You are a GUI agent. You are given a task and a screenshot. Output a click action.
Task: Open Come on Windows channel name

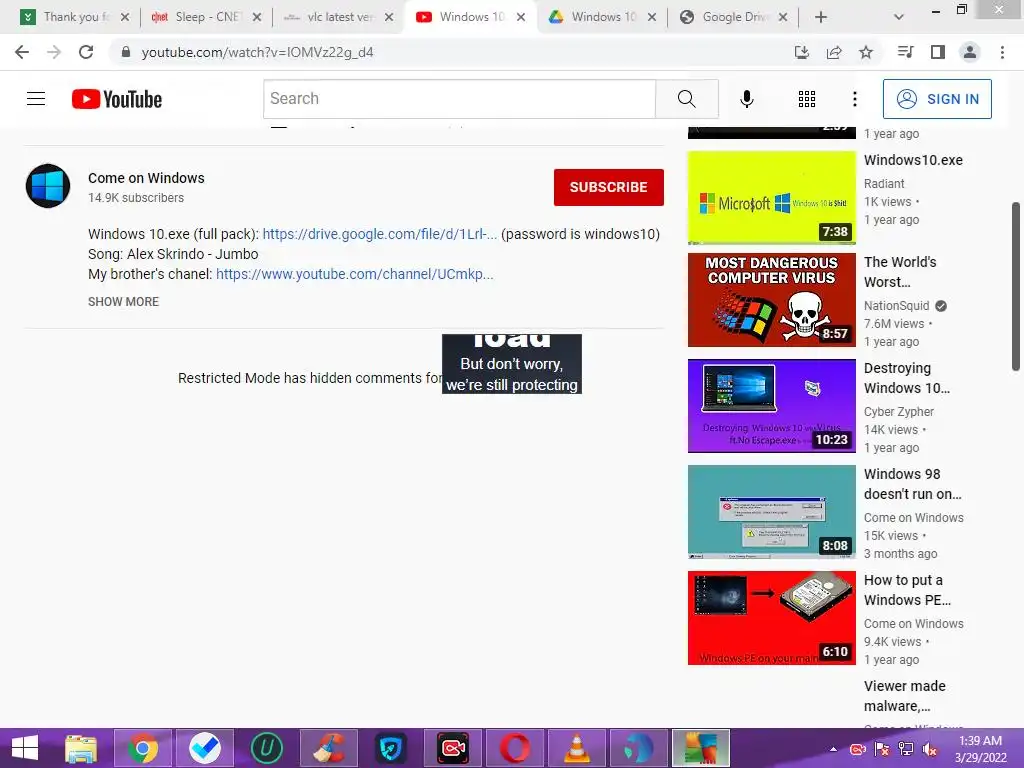coord(146,178)
